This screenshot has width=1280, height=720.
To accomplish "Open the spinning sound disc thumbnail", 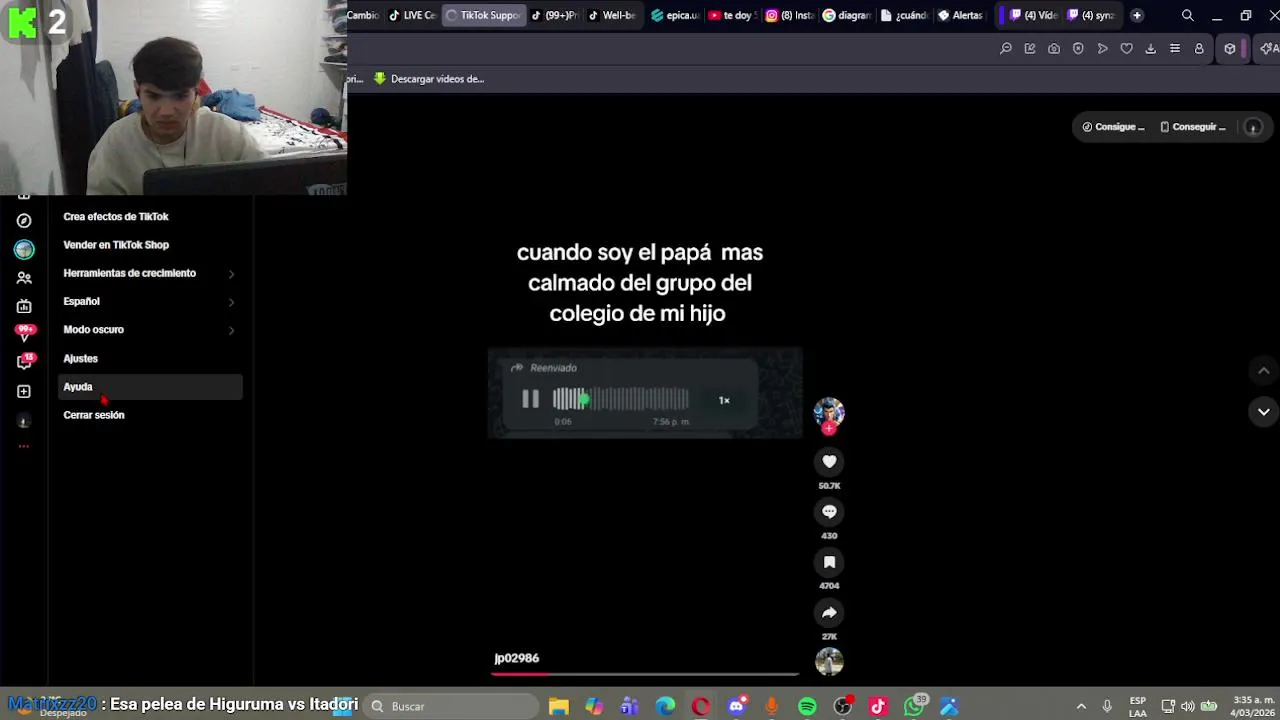I will pyautogui.click(x=829, y=661).
